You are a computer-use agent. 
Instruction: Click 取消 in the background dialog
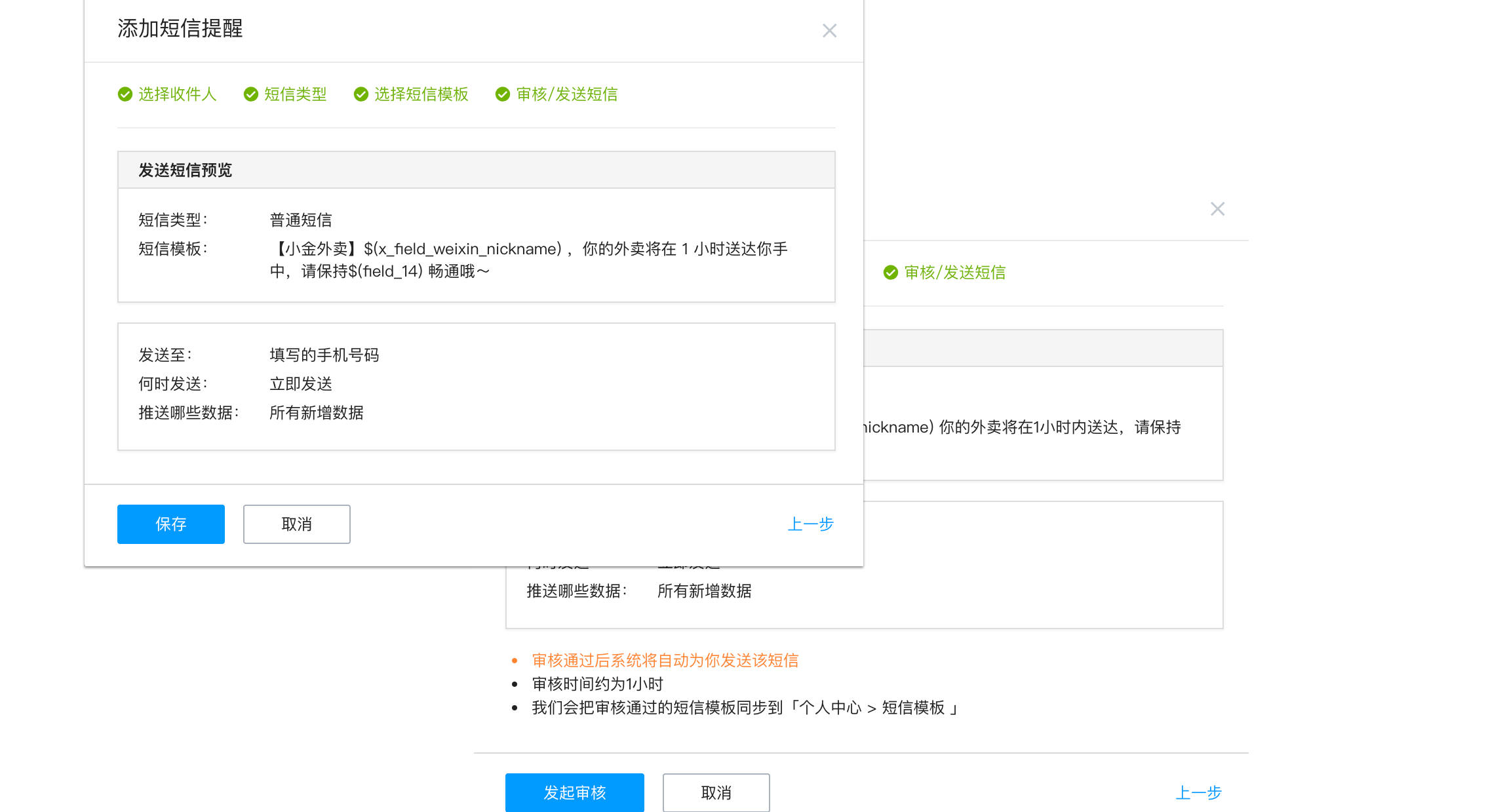716,792
